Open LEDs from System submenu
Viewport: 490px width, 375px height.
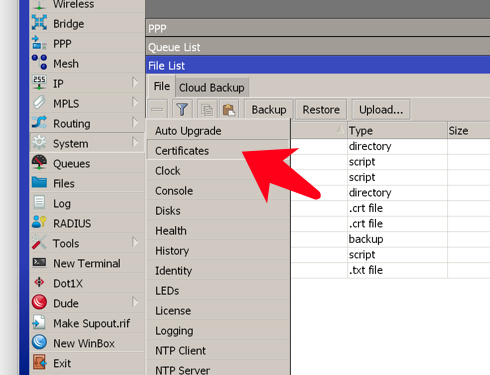[x=218, y=291]
